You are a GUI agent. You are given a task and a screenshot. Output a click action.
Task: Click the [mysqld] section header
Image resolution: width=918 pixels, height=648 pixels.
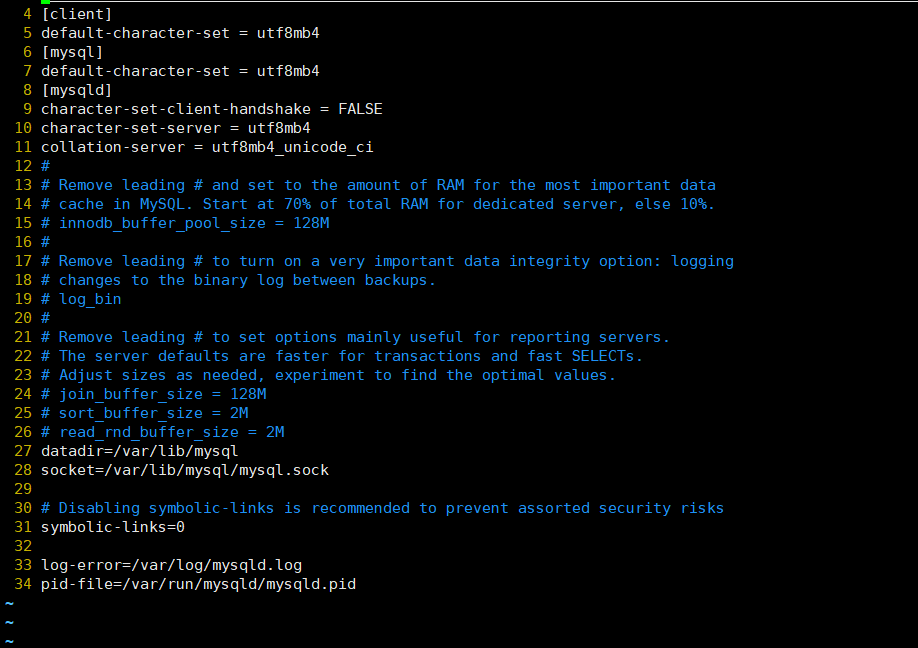(76, 90)
